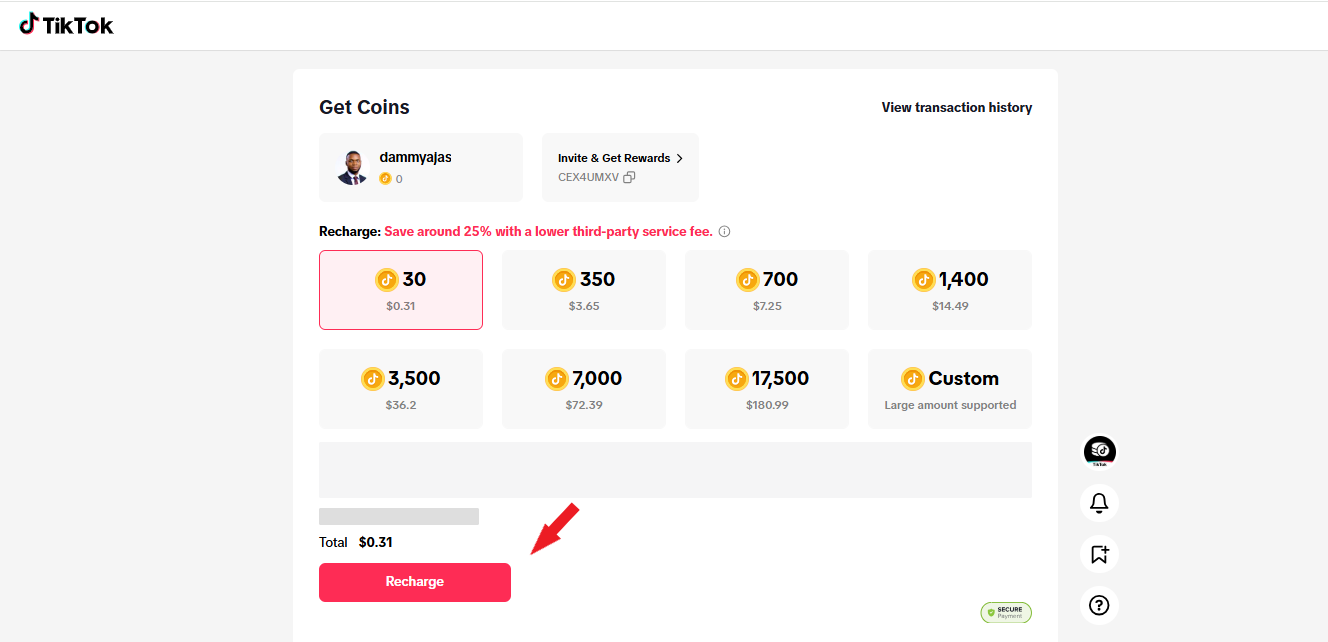Open help question mark icon

coord(1099,605)
